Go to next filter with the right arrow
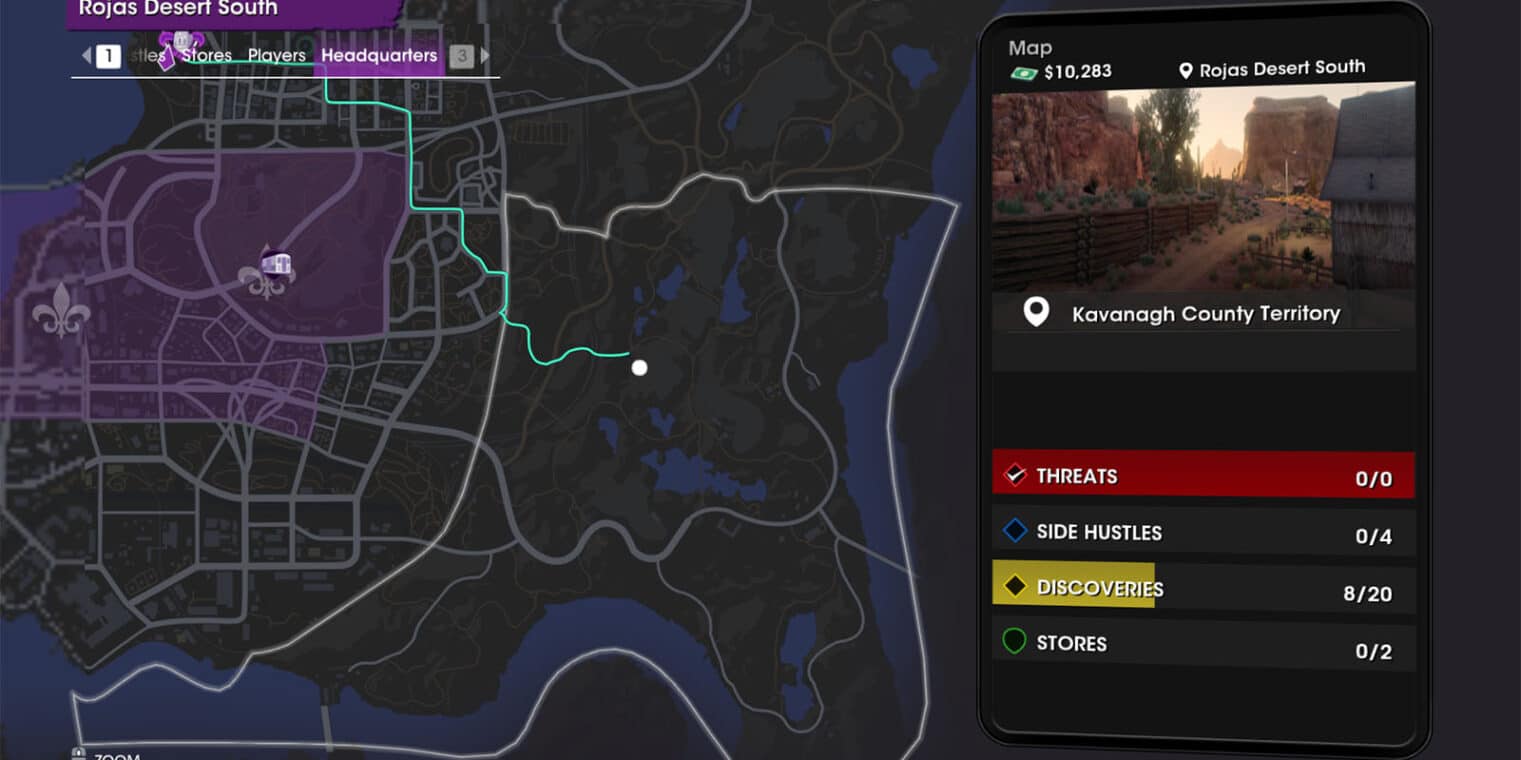The width and height of the screenshot is (1521, 760). click(x=485, y=56)
